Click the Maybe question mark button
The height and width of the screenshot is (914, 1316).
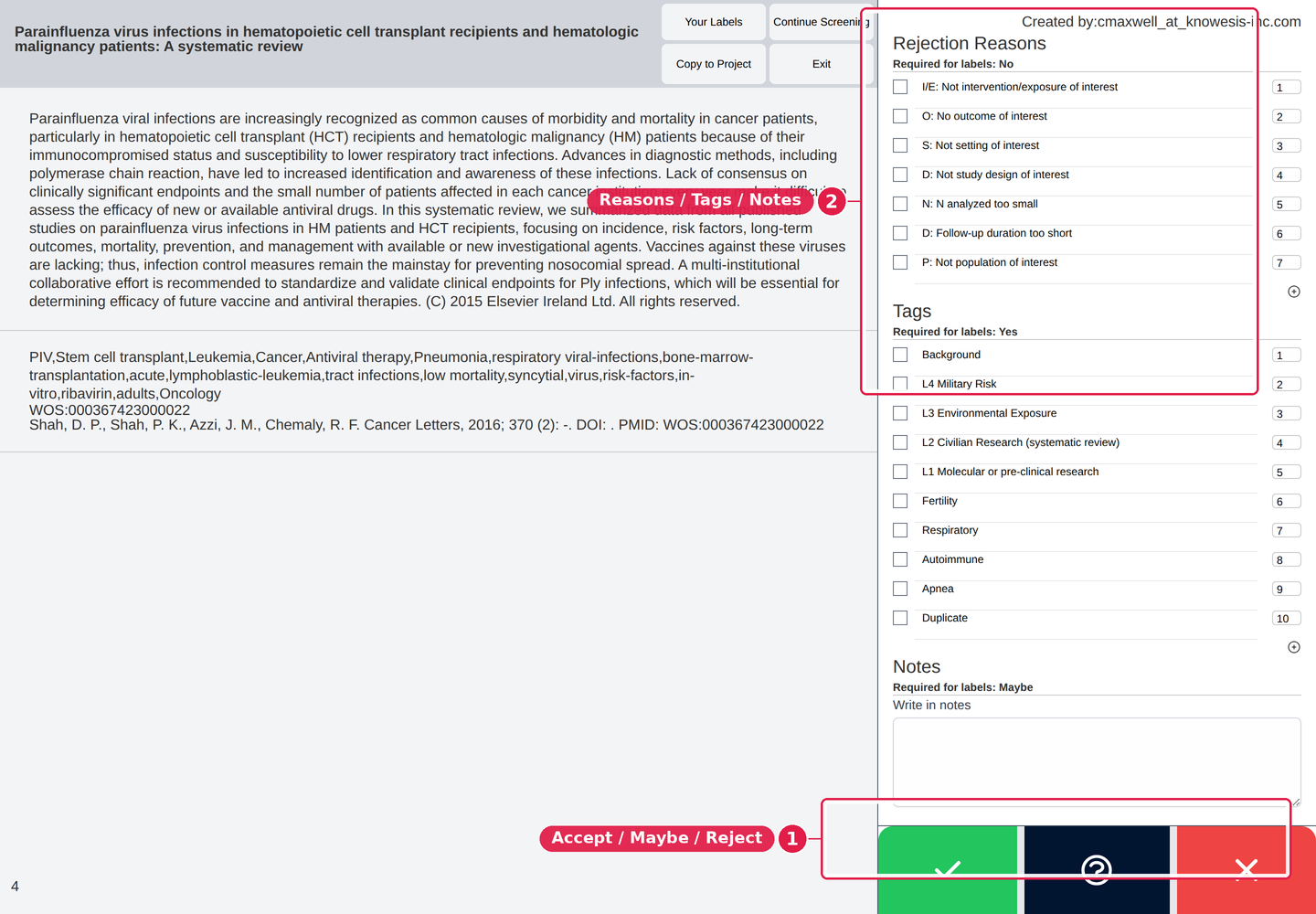(x=1097, y=869)
